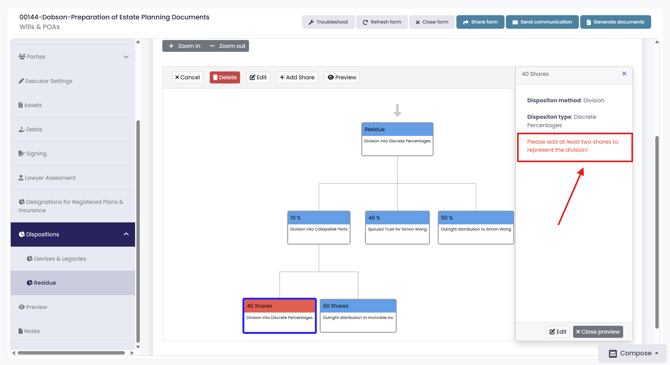
Task: Open Designations for Registered Plans & Insurance
Action: tap(73, 206)
